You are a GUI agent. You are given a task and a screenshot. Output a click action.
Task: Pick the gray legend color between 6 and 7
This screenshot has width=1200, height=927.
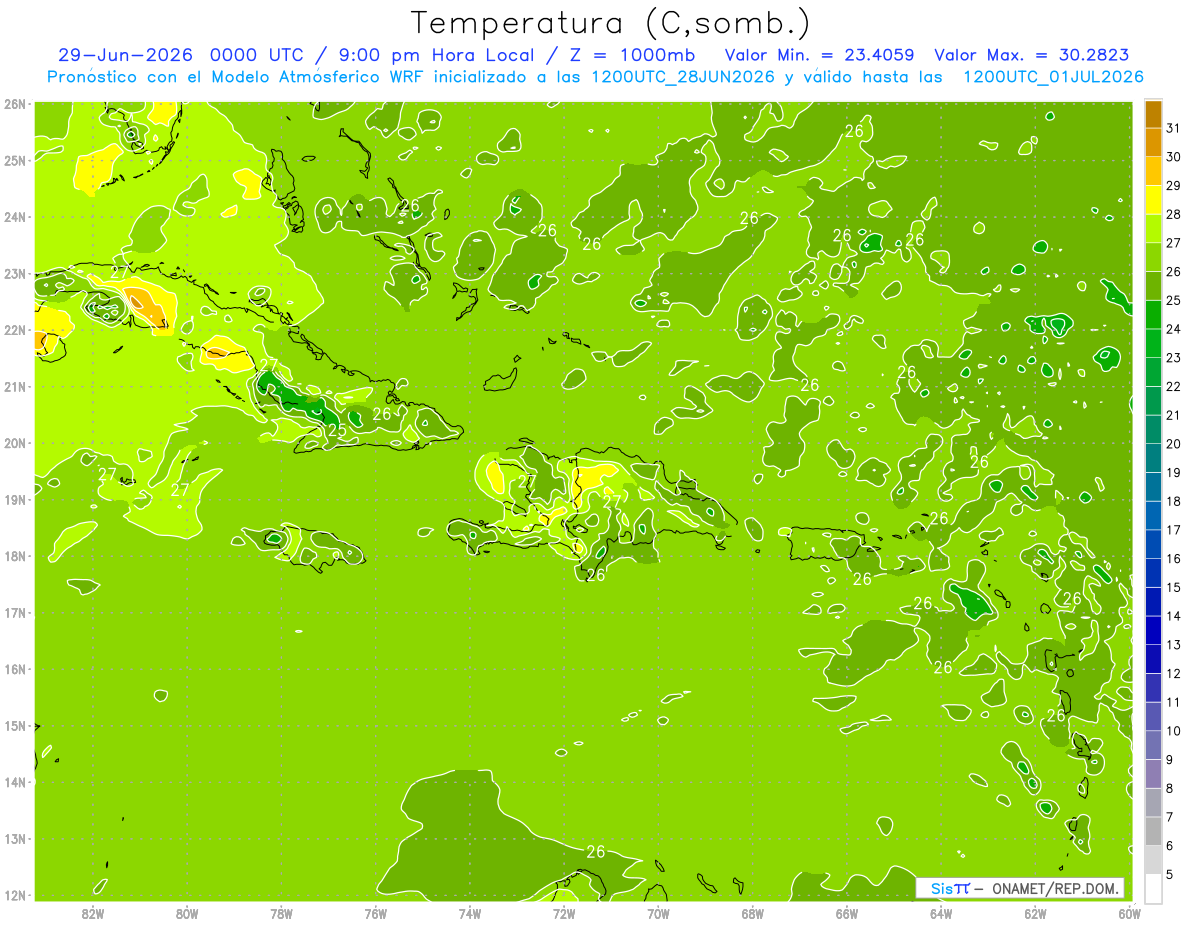1153,831
